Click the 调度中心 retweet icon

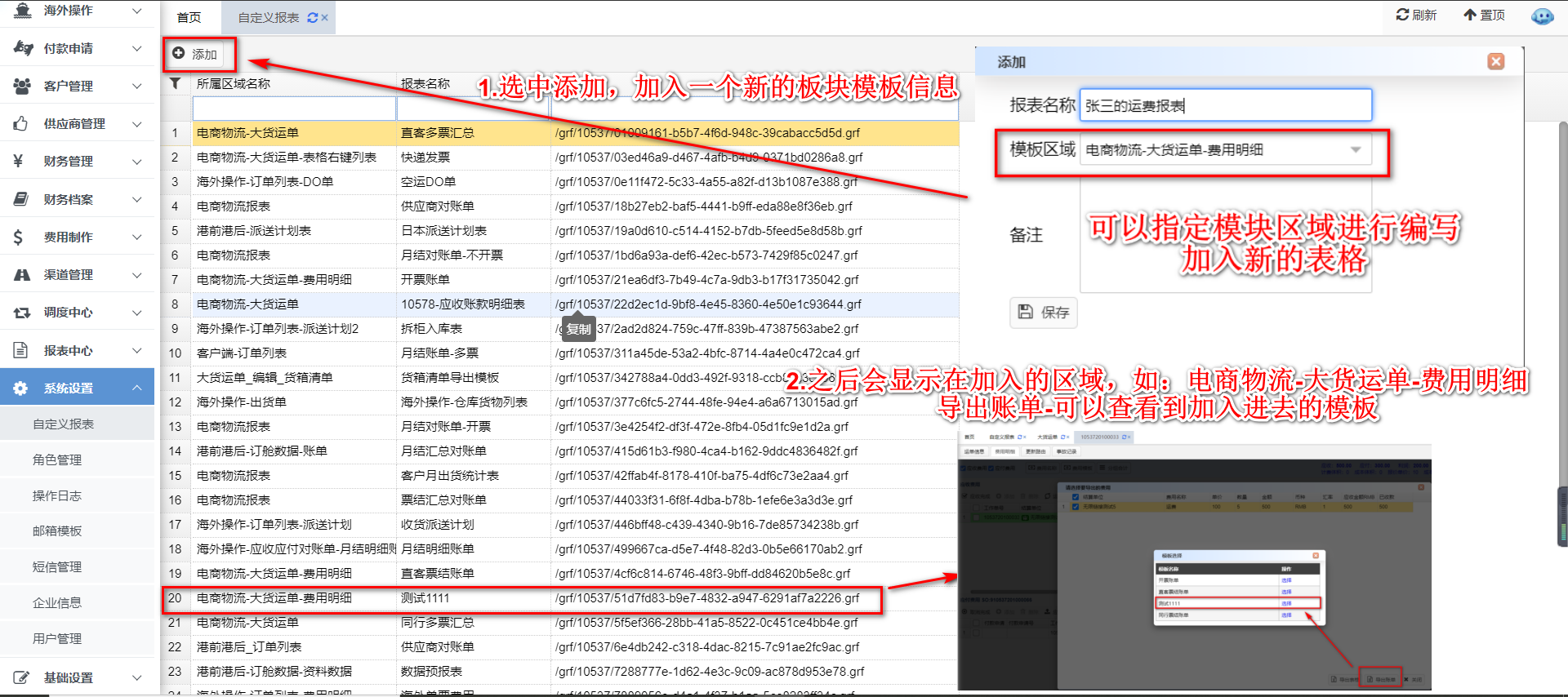[x=22, y=313]
